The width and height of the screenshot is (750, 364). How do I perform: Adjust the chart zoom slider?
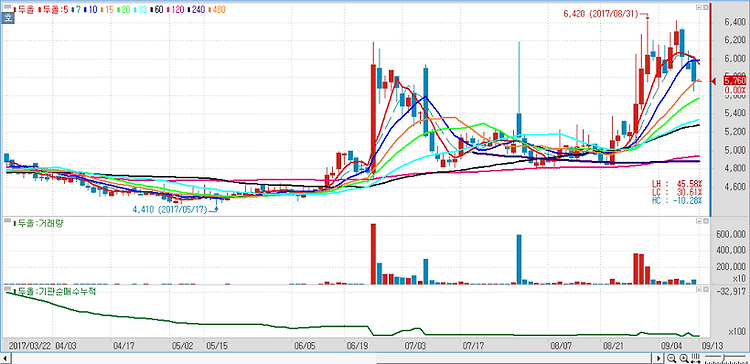pos(726,358)
